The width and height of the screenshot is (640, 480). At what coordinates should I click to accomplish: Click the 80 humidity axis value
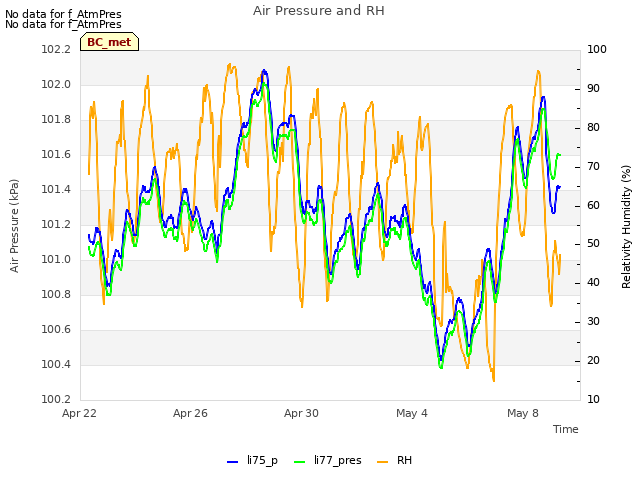[x=593, y=128]
